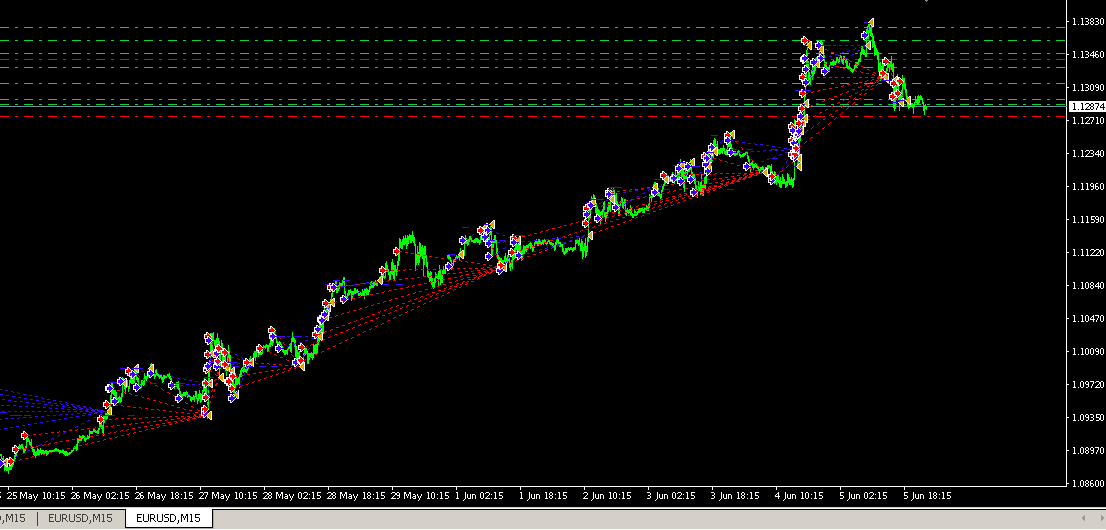Viewport: 1106px width, 530px height.
Task: Click the 1.12710 price level on the scale
Action: click(x=1088, y=121)
